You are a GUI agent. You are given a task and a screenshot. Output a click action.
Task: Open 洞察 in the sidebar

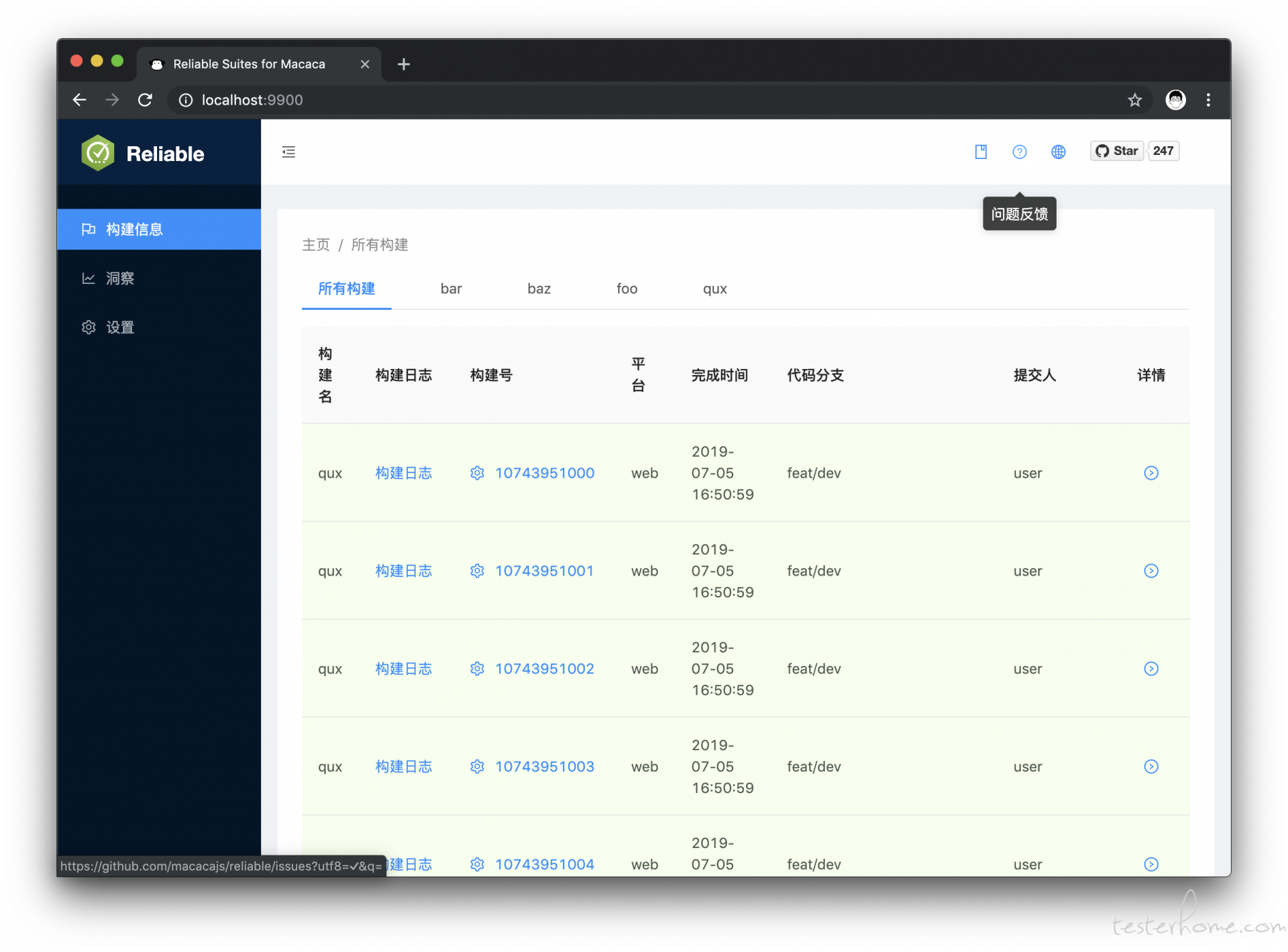pos(159,278)
